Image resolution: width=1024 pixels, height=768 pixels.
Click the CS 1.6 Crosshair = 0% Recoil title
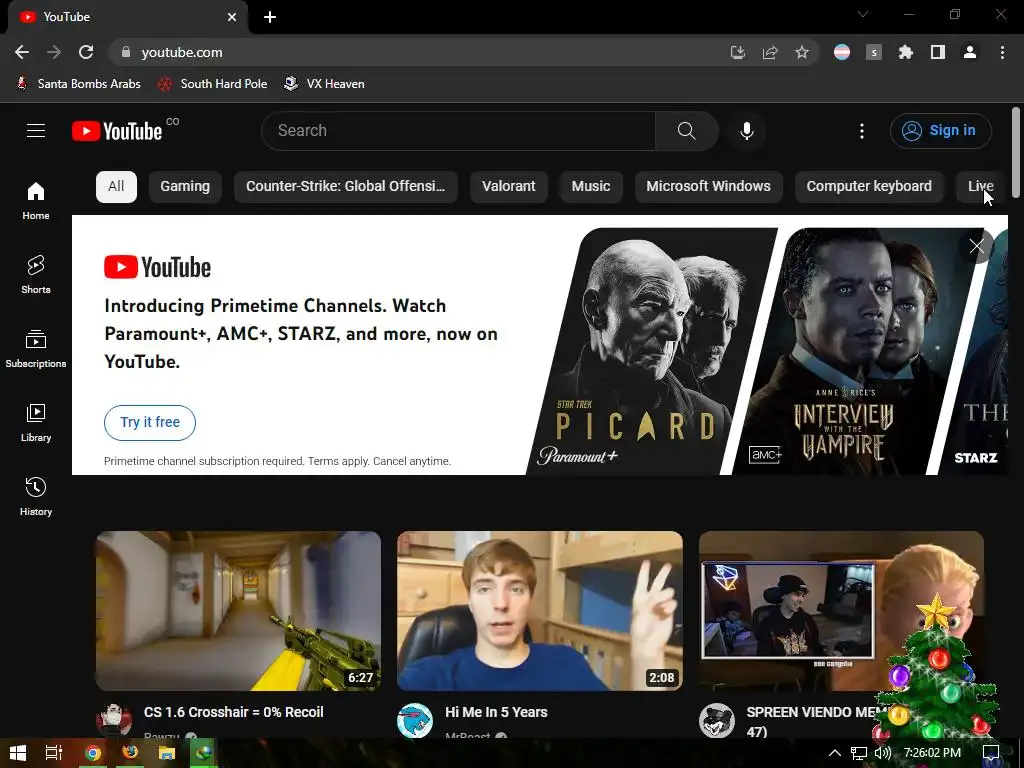(234, 712)
